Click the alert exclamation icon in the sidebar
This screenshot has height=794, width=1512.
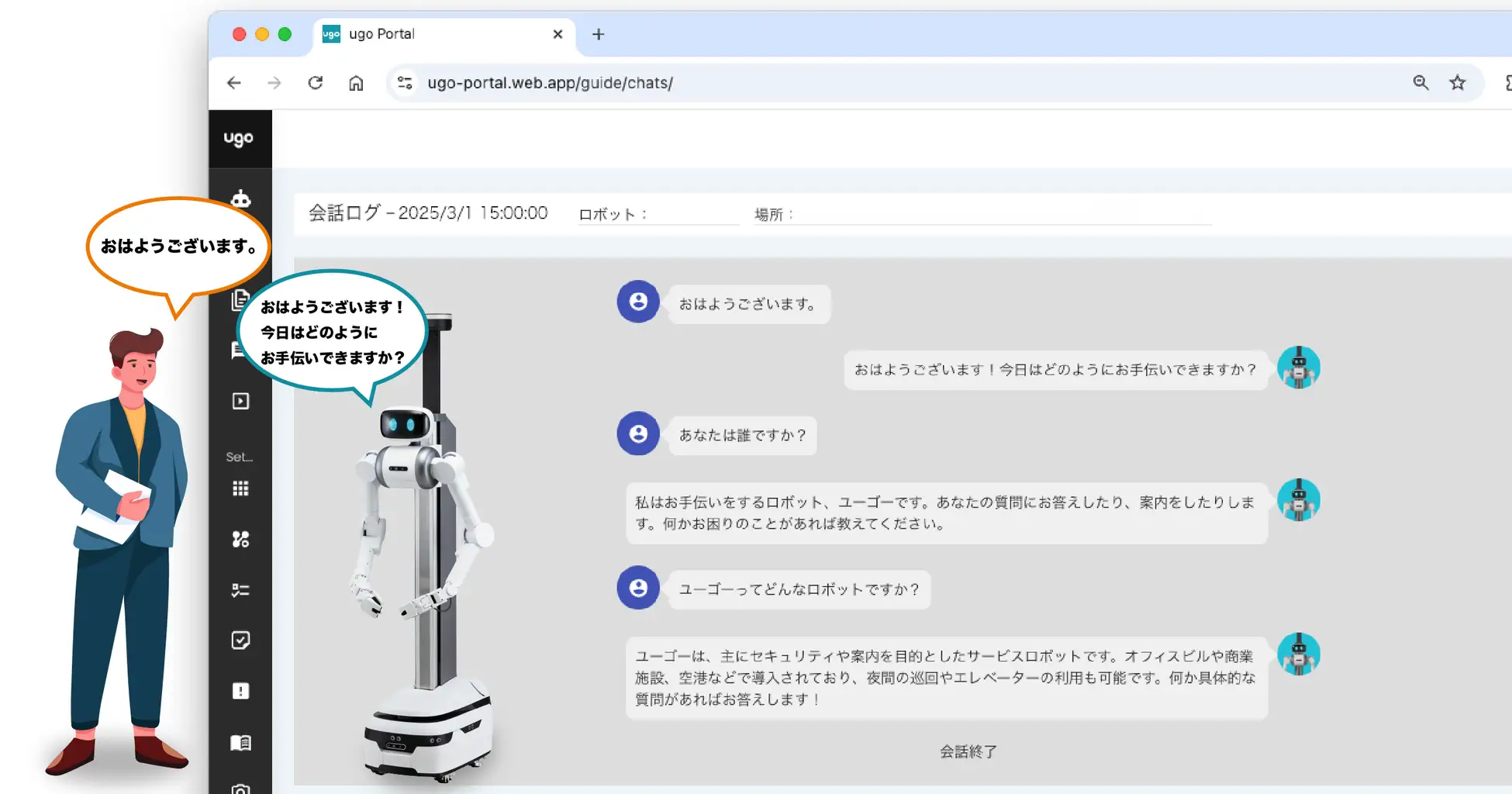click(x=240, y=691)
